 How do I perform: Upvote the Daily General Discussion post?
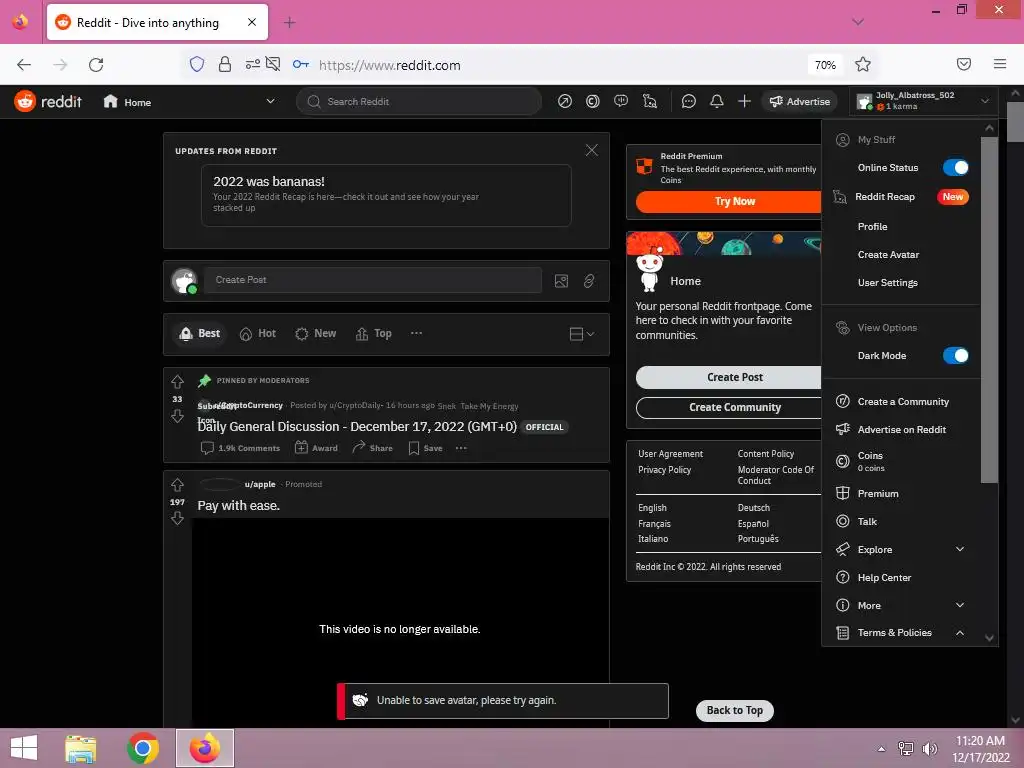(178, 381)
